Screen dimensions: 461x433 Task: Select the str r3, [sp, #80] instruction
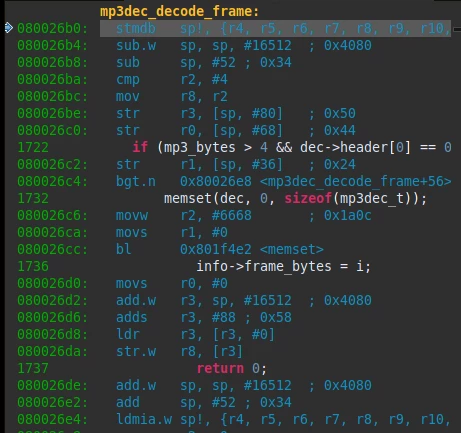(236, 114)
